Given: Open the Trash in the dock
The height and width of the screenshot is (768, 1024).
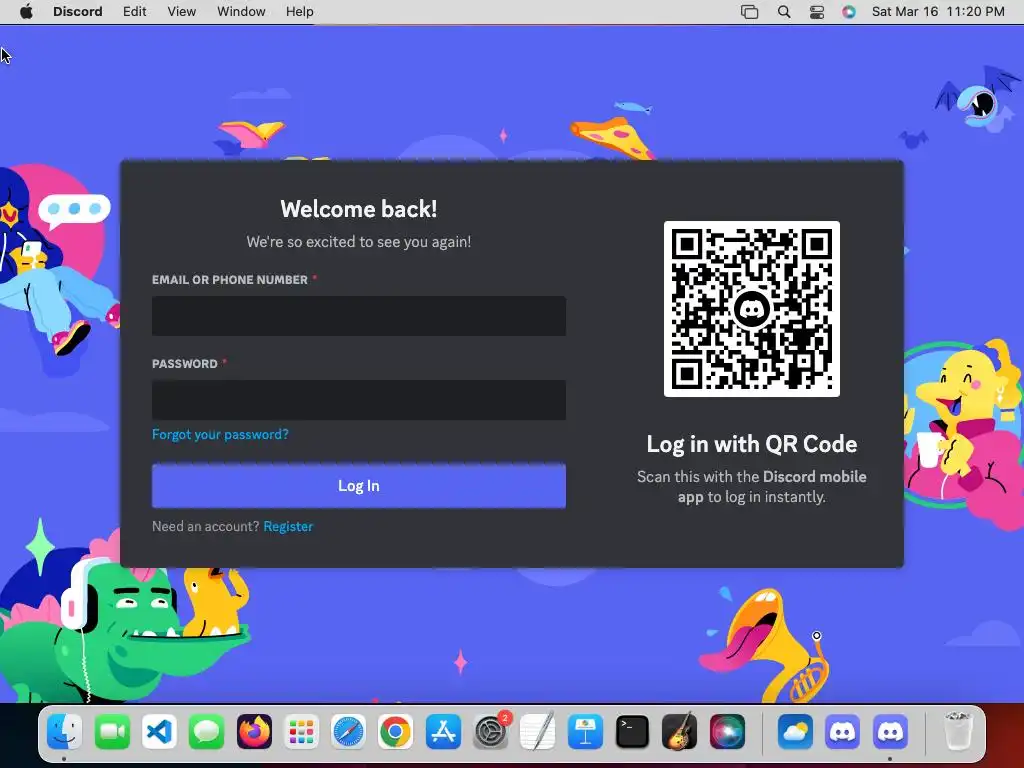Looking at the screenshot, I should pos(958,731).
